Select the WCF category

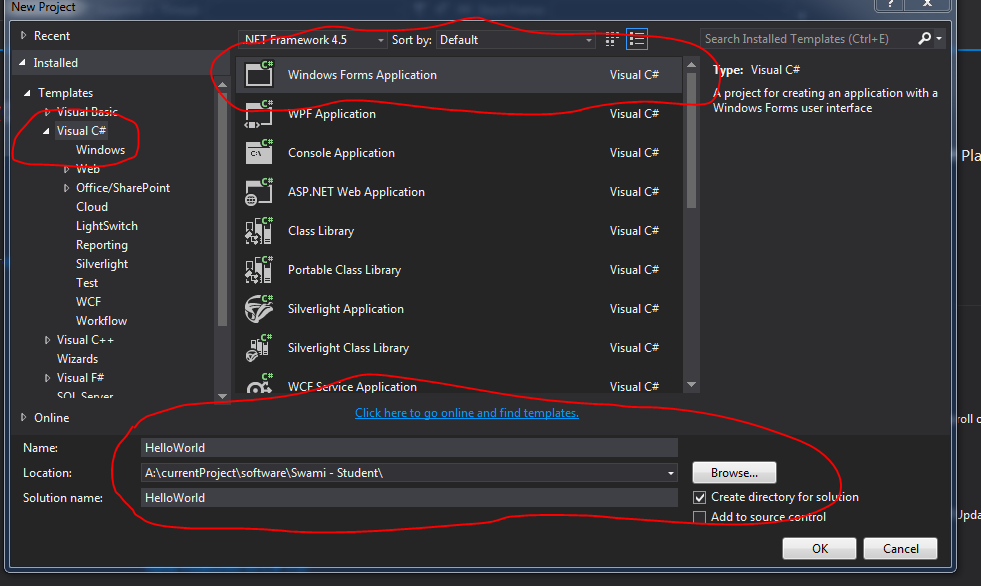click(88, 302)
